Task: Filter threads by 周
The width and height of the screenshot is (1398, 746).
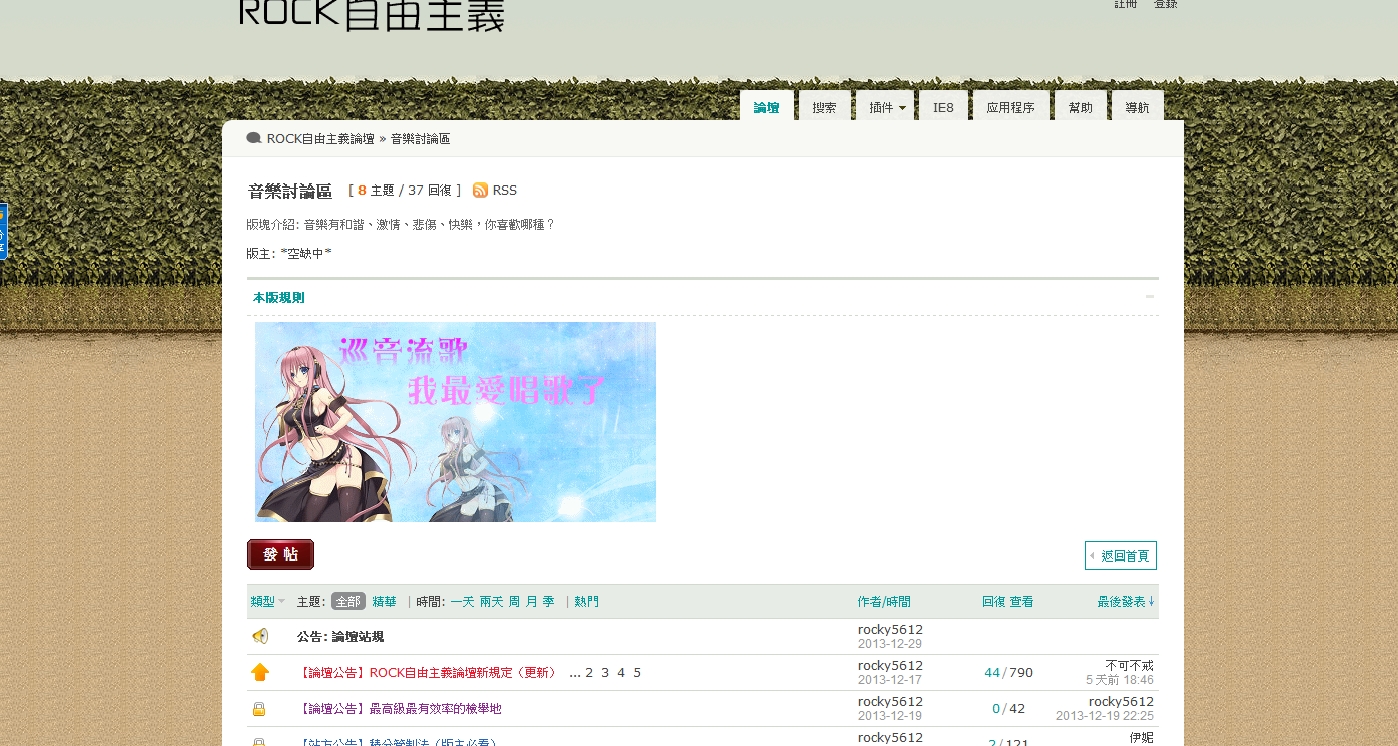Action: point(514,601)
